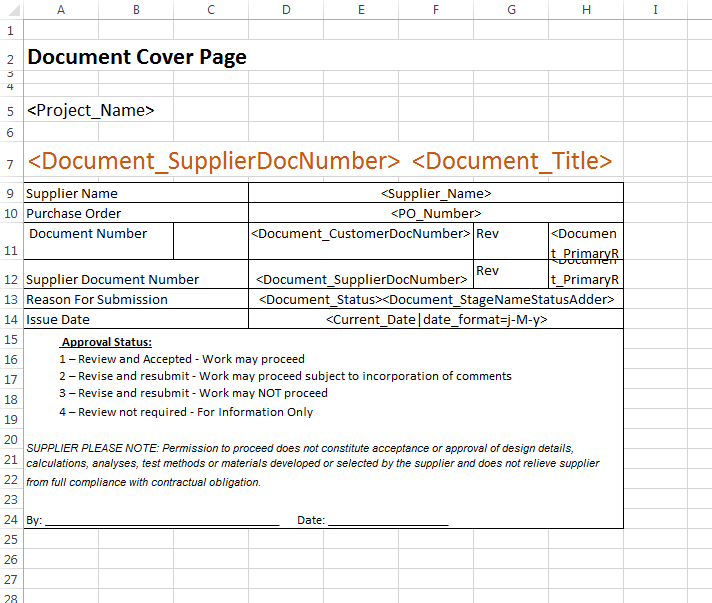The width and height of the screenshot is (712, 603).
Task: Select row 1 header
Action: pos(11,30)
